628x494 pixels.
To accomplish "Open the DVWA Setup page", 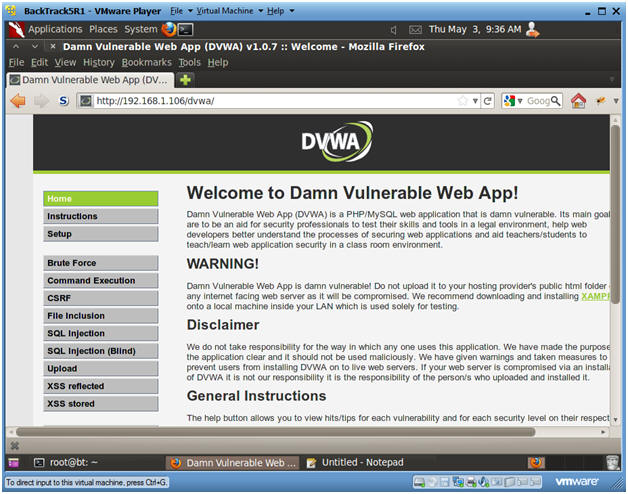I will [x=101, y=234].
